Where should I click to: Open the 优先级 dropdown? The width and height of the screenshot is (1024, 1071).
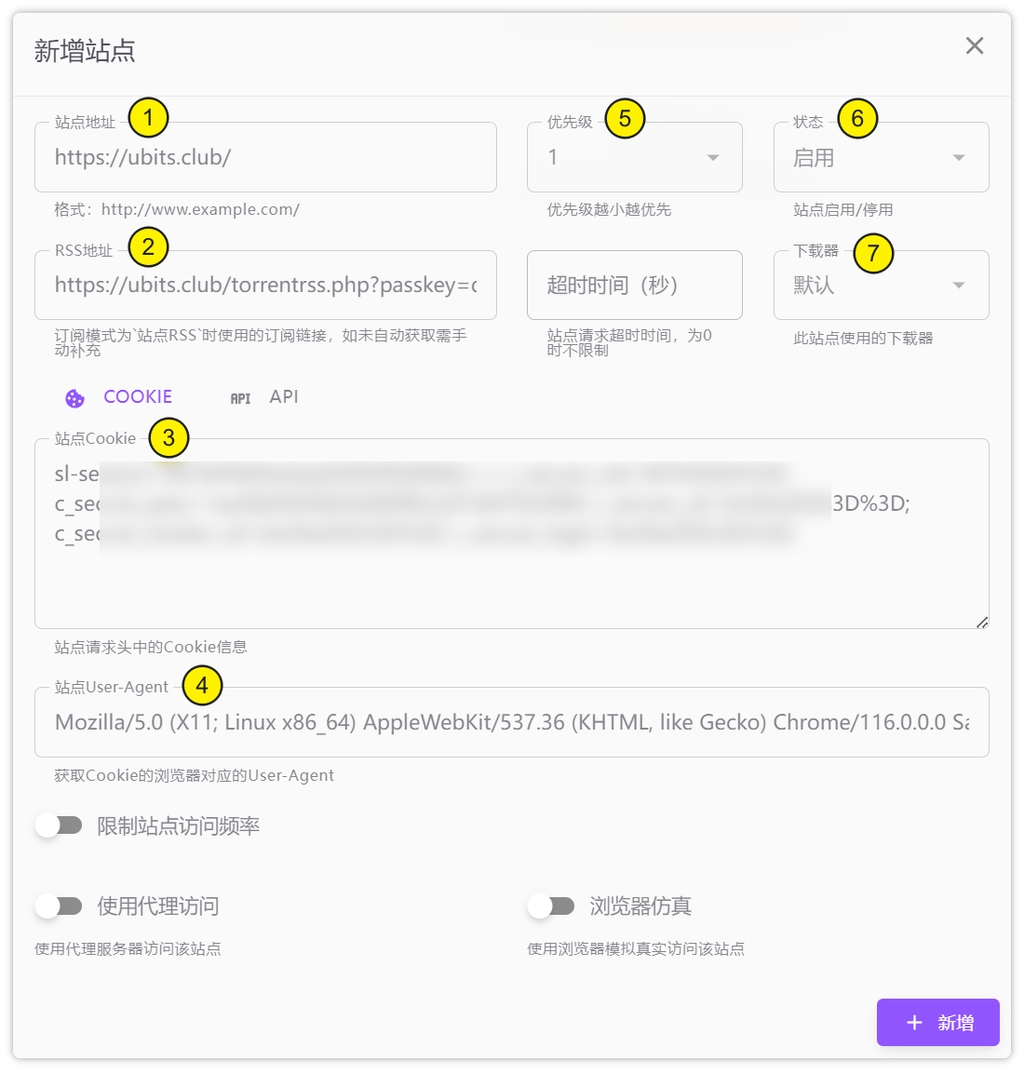tap(634, 158)
